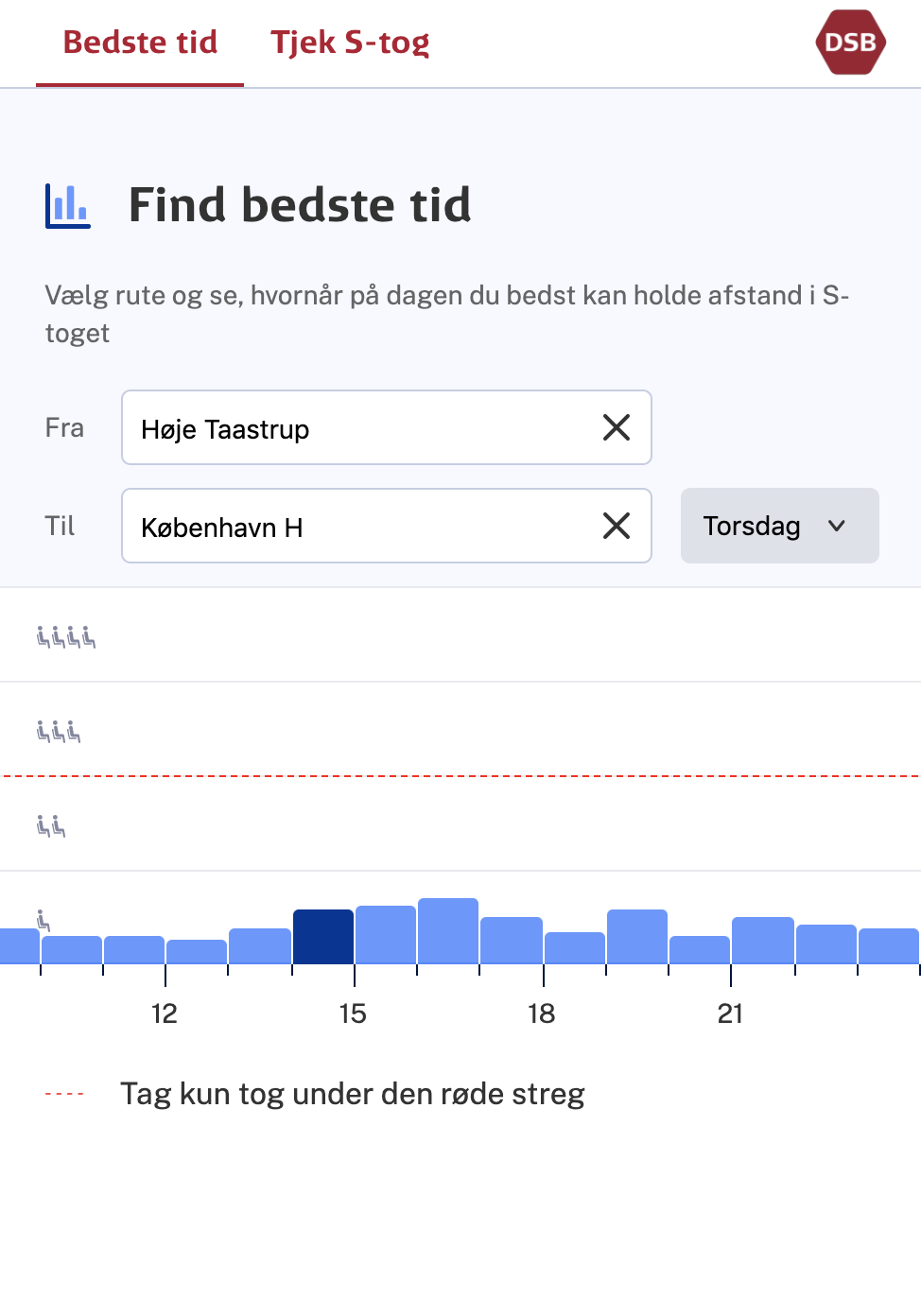Select the tallest bar in the chart
This screenshot has width=921, height=1316.
click(448, 931)
